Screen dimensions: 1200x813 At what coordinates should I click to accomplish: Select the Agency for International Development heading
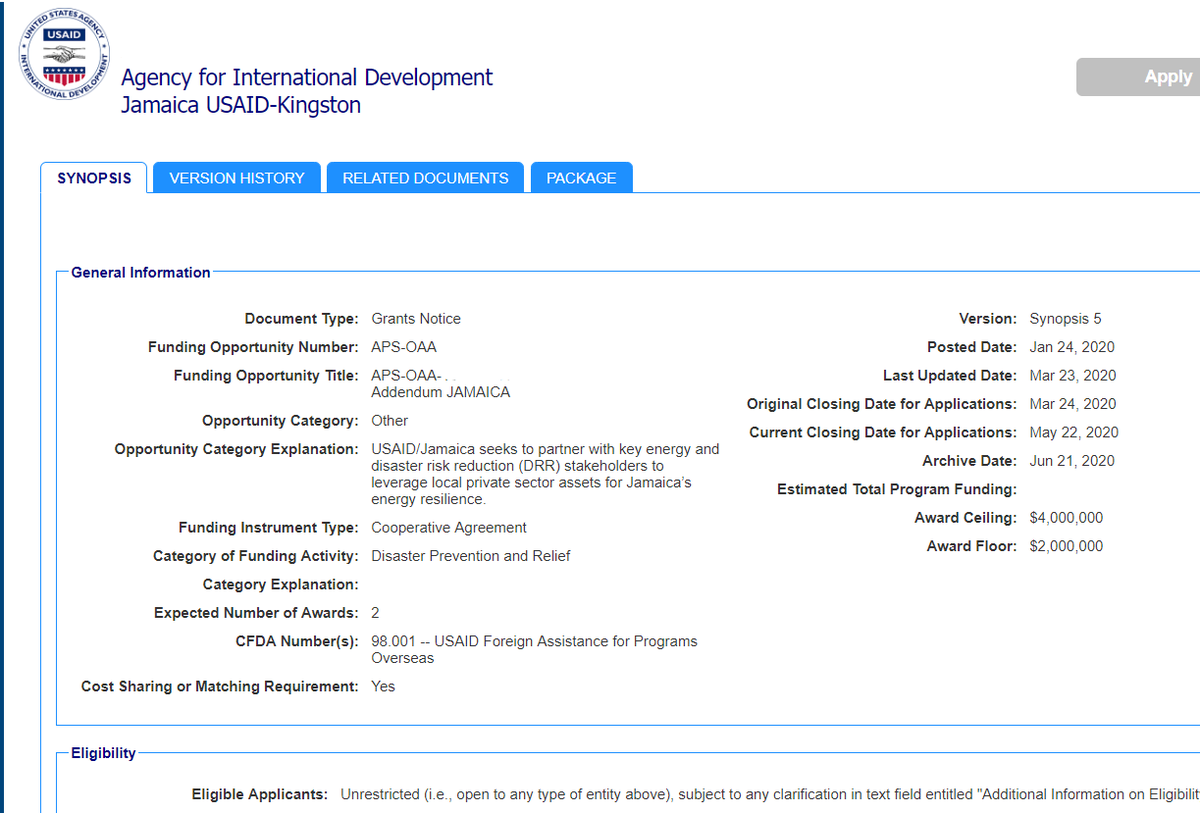(307, 77)
